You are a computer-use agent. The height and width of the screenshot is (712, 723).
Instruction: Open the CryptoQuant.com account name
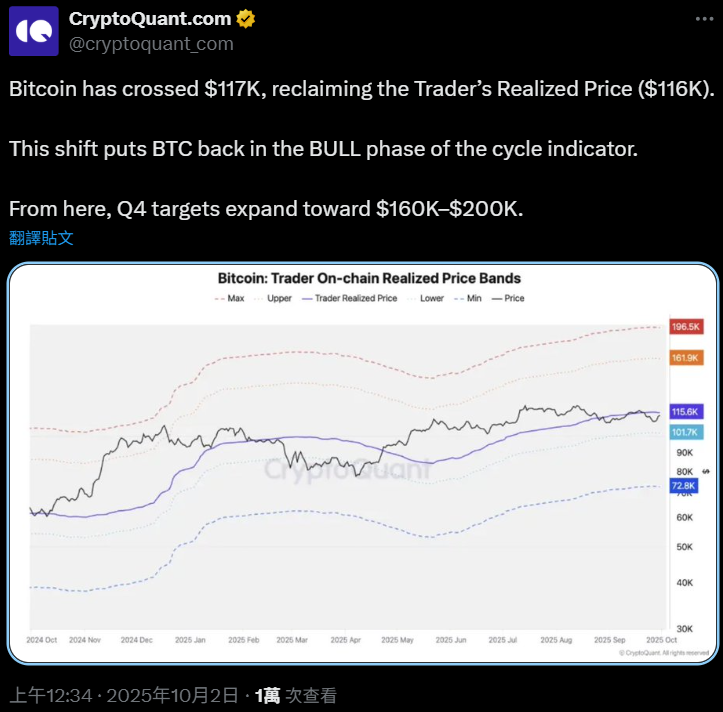150,19
